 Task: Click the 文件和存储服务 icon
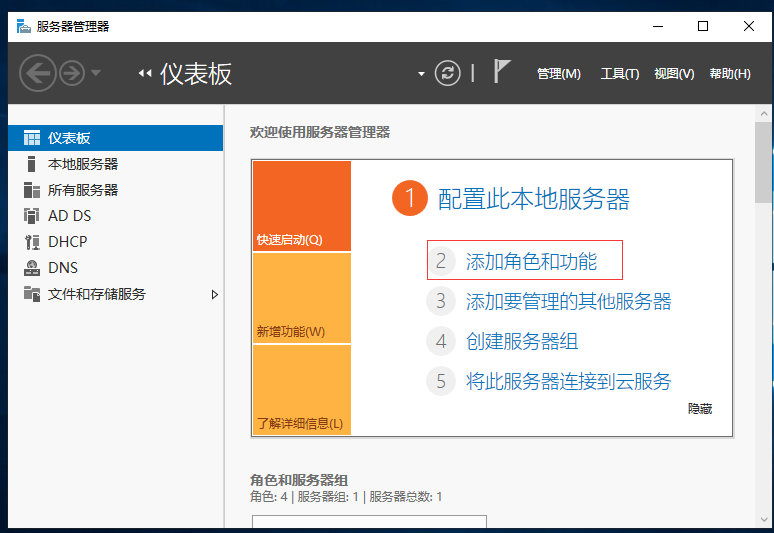[32, 294]
